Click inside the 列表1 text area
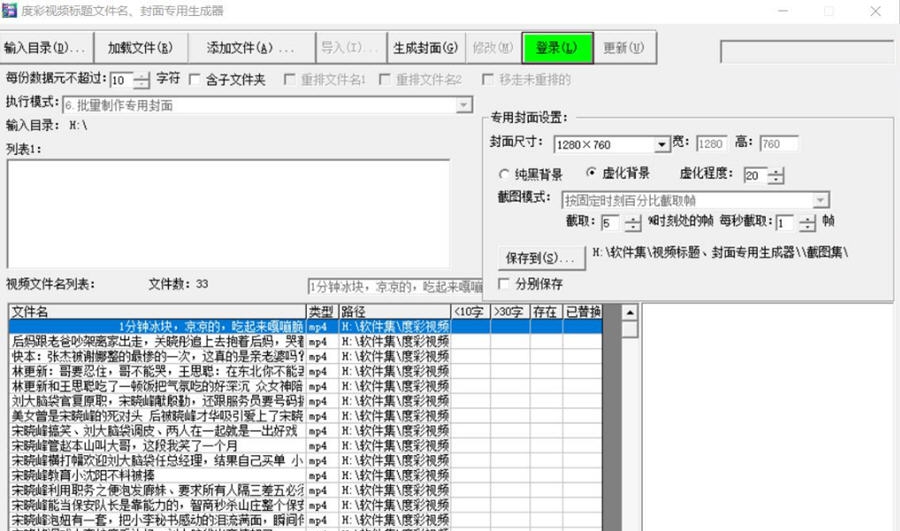The image size is (900, 531). point(228,214)
